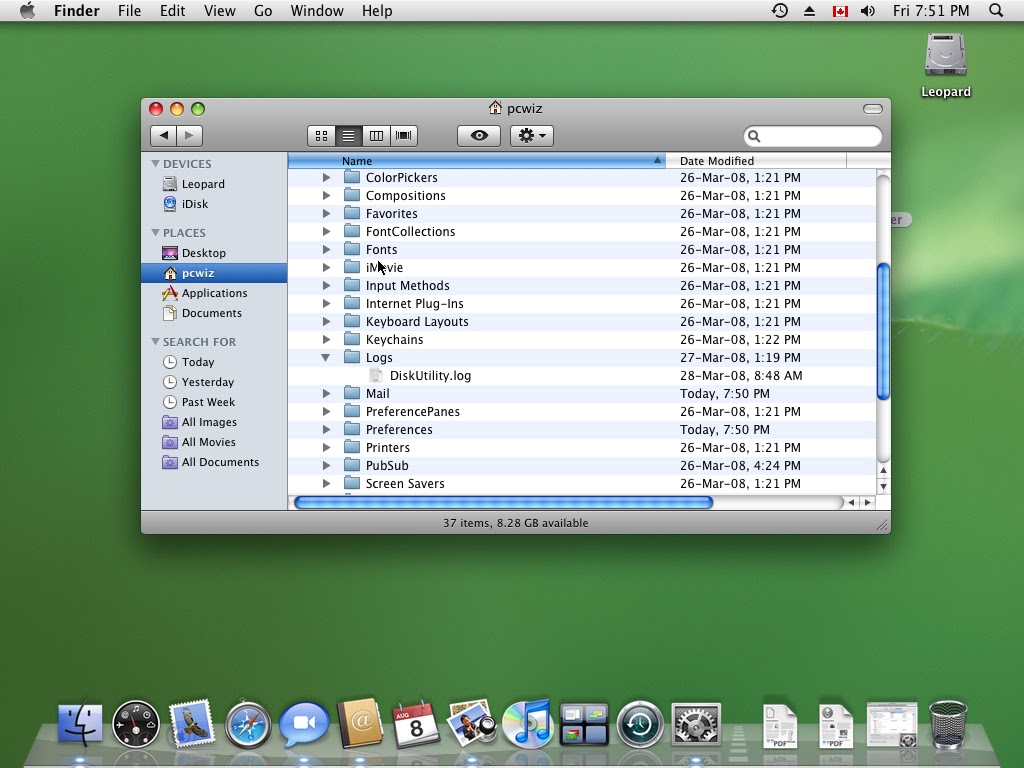This screenshot has height=768, width=1024.
Task: Open the Action gear menu
Action: pos(532,136)
